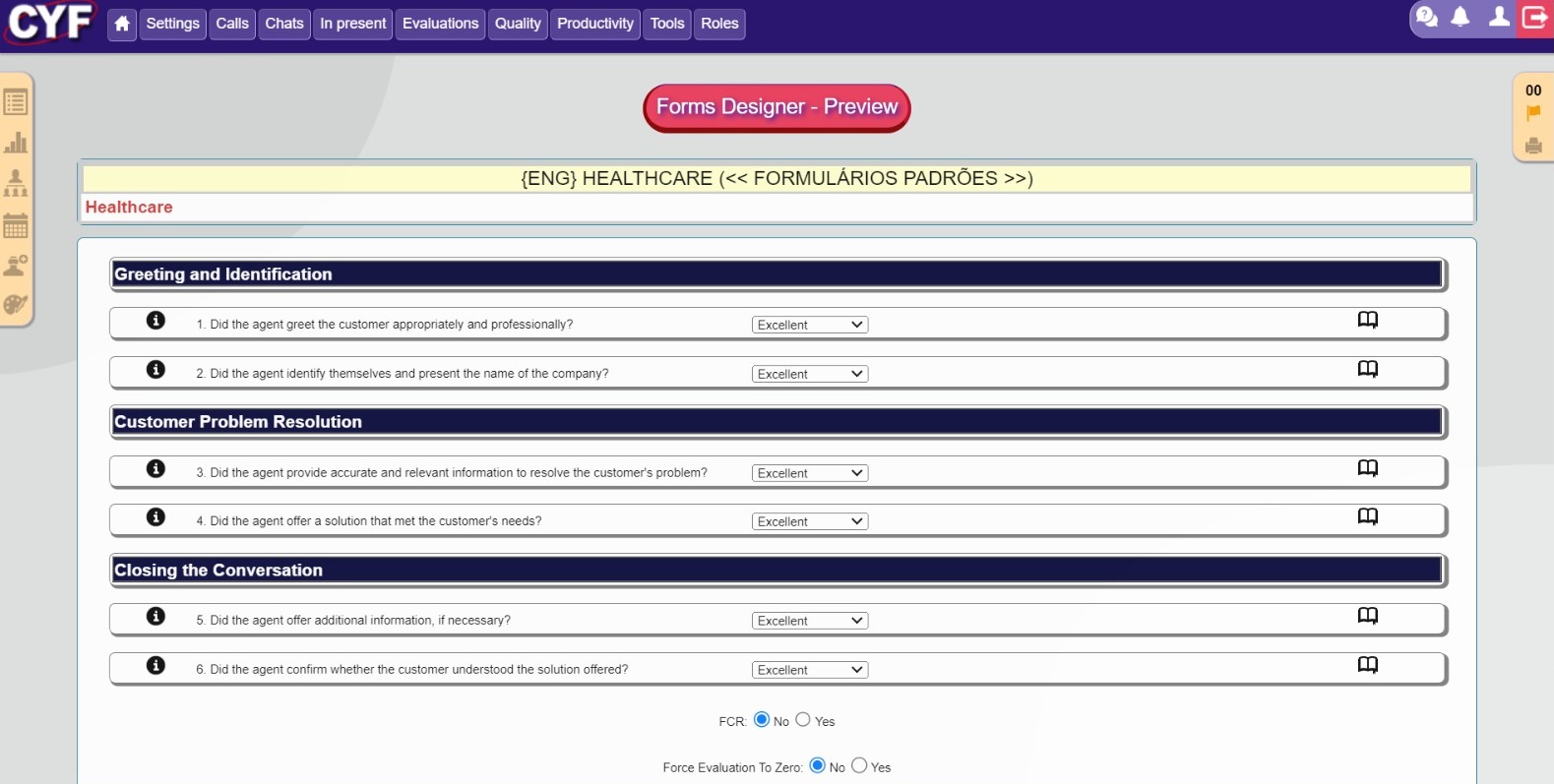Select FCR Yes radio button

[803, 720]
